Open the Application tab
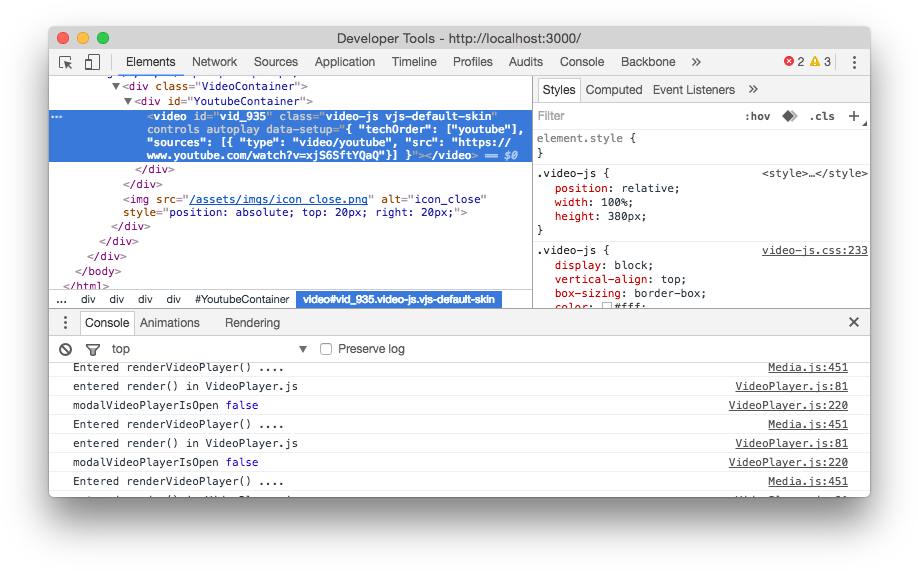This screenshot has width=918, height=571. (x=345, y=62)
